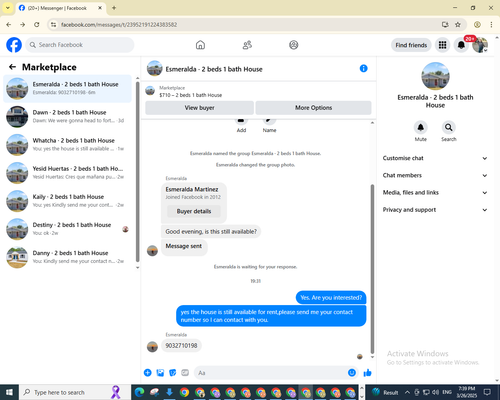Open the account profile picture menu
Screen dimensions: 500x400
click(x=480, y=45)
